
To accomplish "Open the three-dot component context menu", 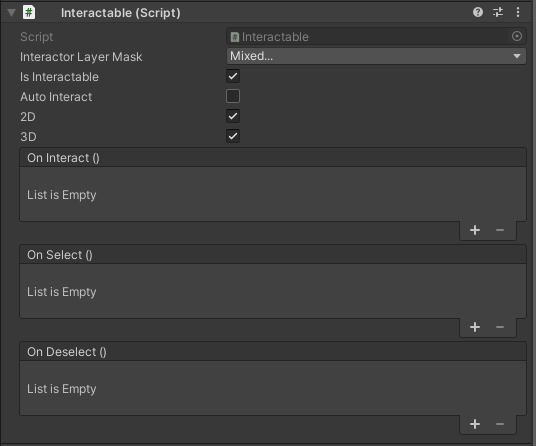I will [518, 12].
